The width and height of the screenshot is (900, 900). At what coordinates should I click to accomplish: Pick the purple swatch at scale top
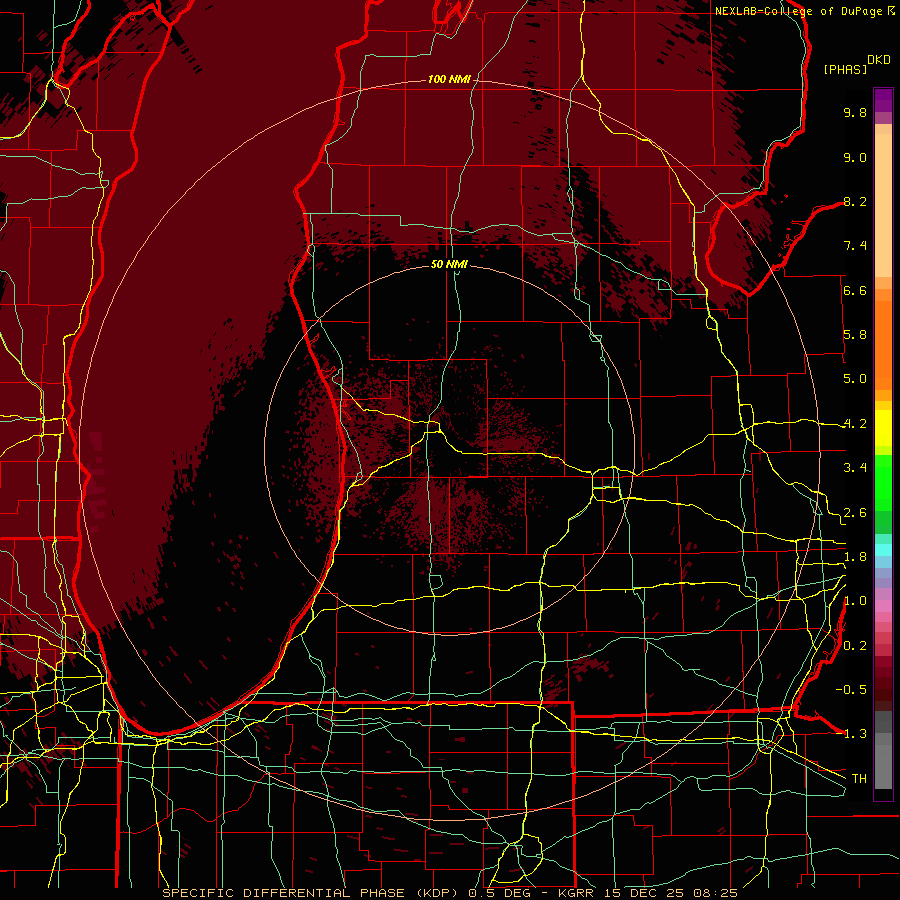883,100
